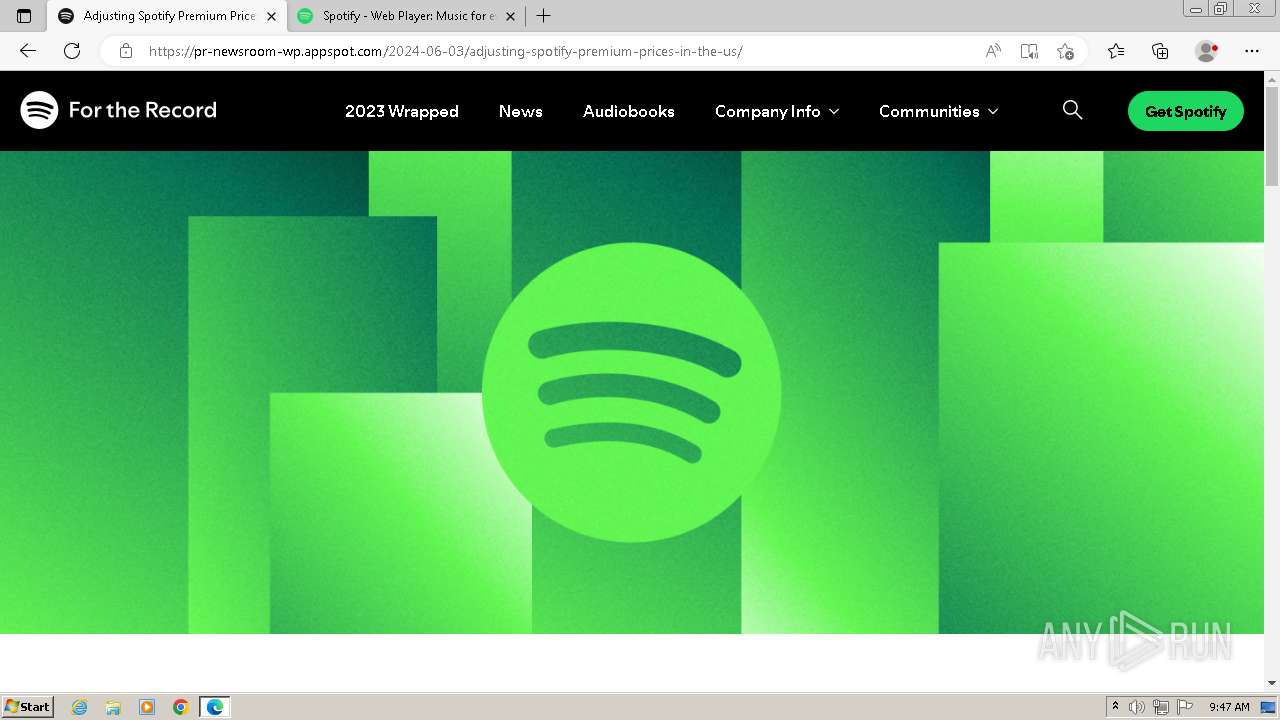1280x720 pixels.
Task: Switch to the Spotify Web Player tab
Action: (x=407, y=16)
